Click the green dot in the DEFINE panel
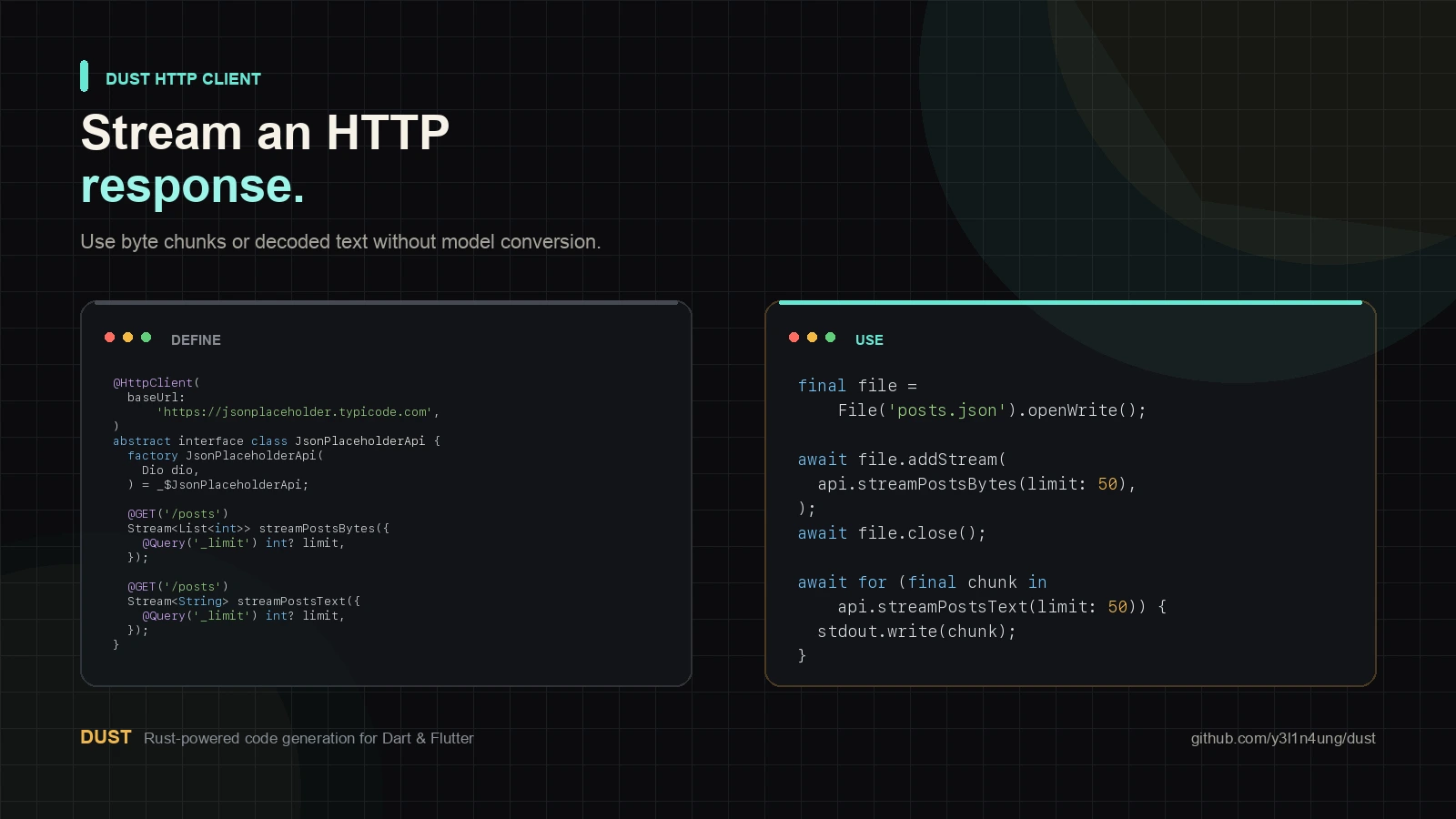This screenshot has height=819, width=1456. pyautogui.click(x=146, y=338)
